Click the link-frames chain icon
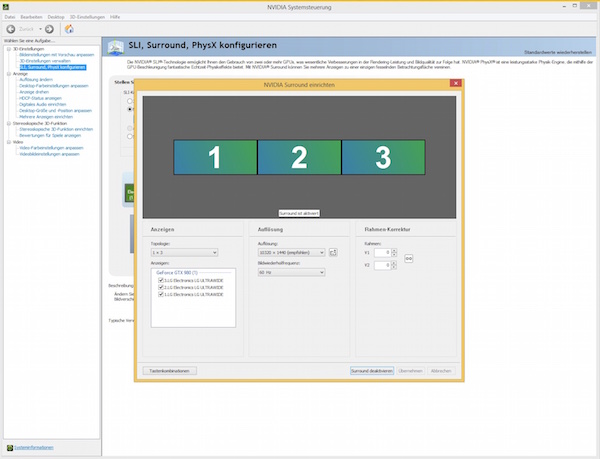This screenshot has height=459, width=600. point(409,259)
